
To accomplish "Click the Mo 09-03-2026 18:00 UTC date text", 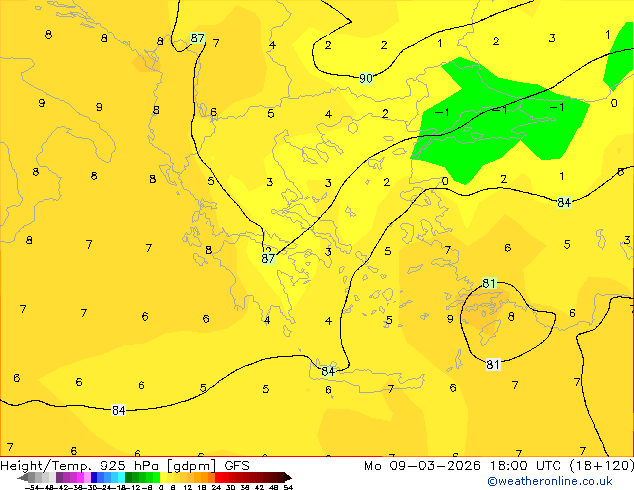I will [x=463, y=465].
